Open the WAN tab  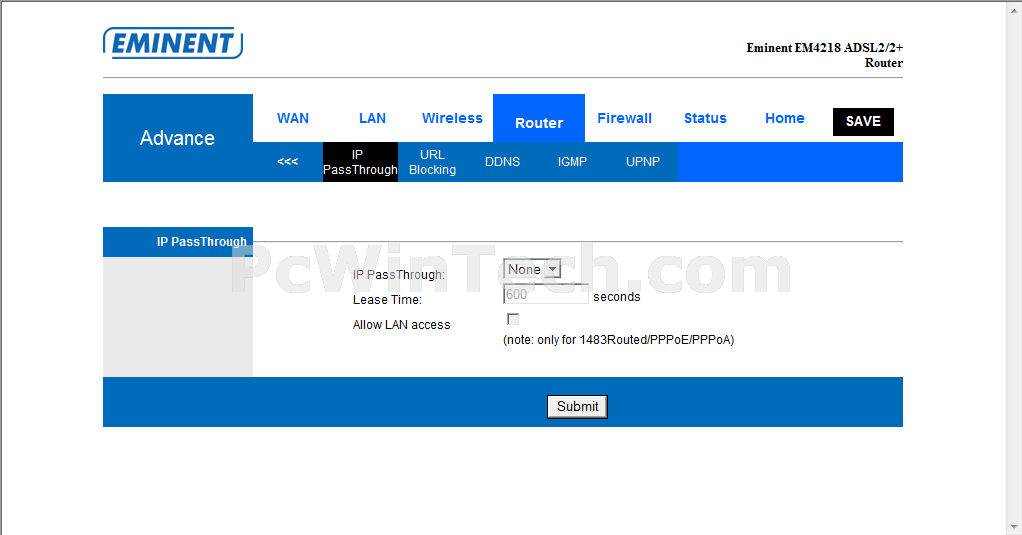[293, 118]
